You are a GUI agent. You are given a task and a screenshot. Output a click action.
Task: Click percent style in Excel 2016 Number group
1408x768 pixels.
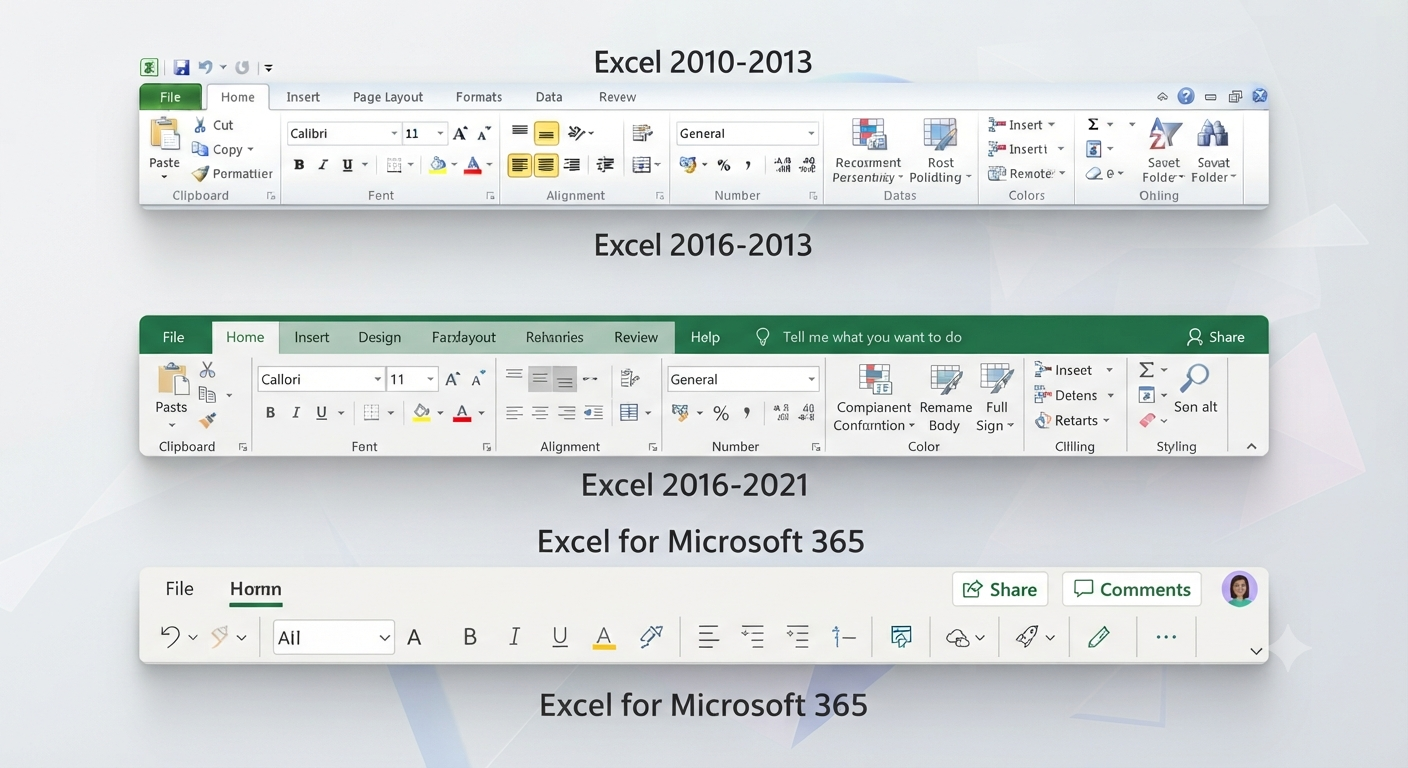click(x=721, y=412)
